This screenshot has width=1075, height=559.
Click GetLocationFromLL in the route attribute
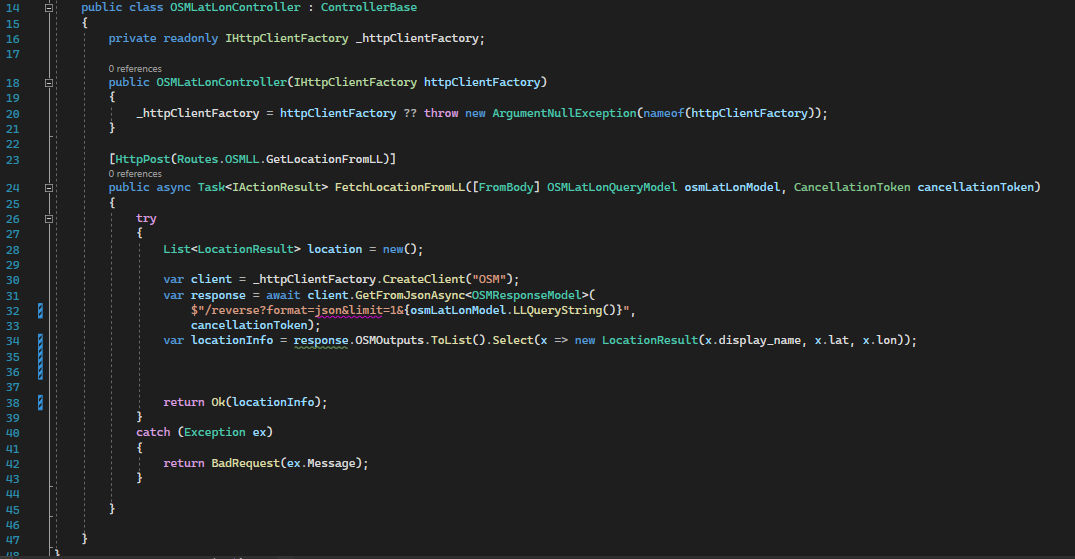pyautogui.click(x=324, y=159)
